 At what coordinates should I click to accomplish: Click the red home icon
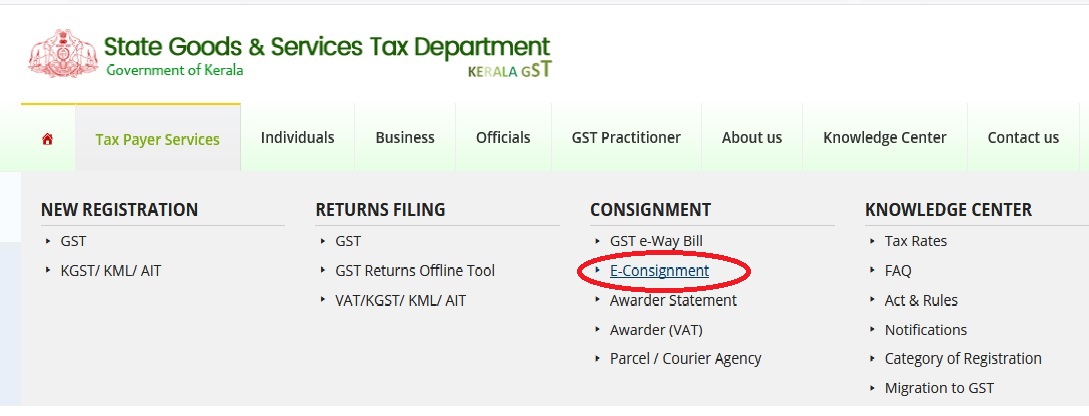tap(47, 139)
